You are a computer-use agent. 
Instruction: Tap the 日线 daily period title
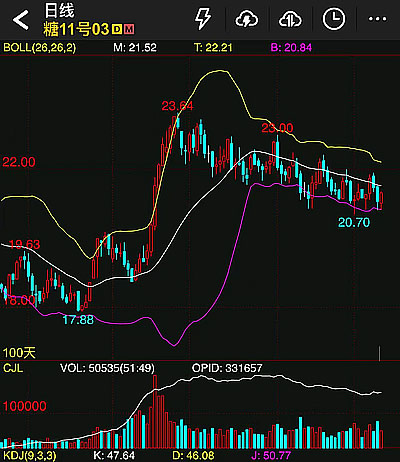tap(59, 10)
